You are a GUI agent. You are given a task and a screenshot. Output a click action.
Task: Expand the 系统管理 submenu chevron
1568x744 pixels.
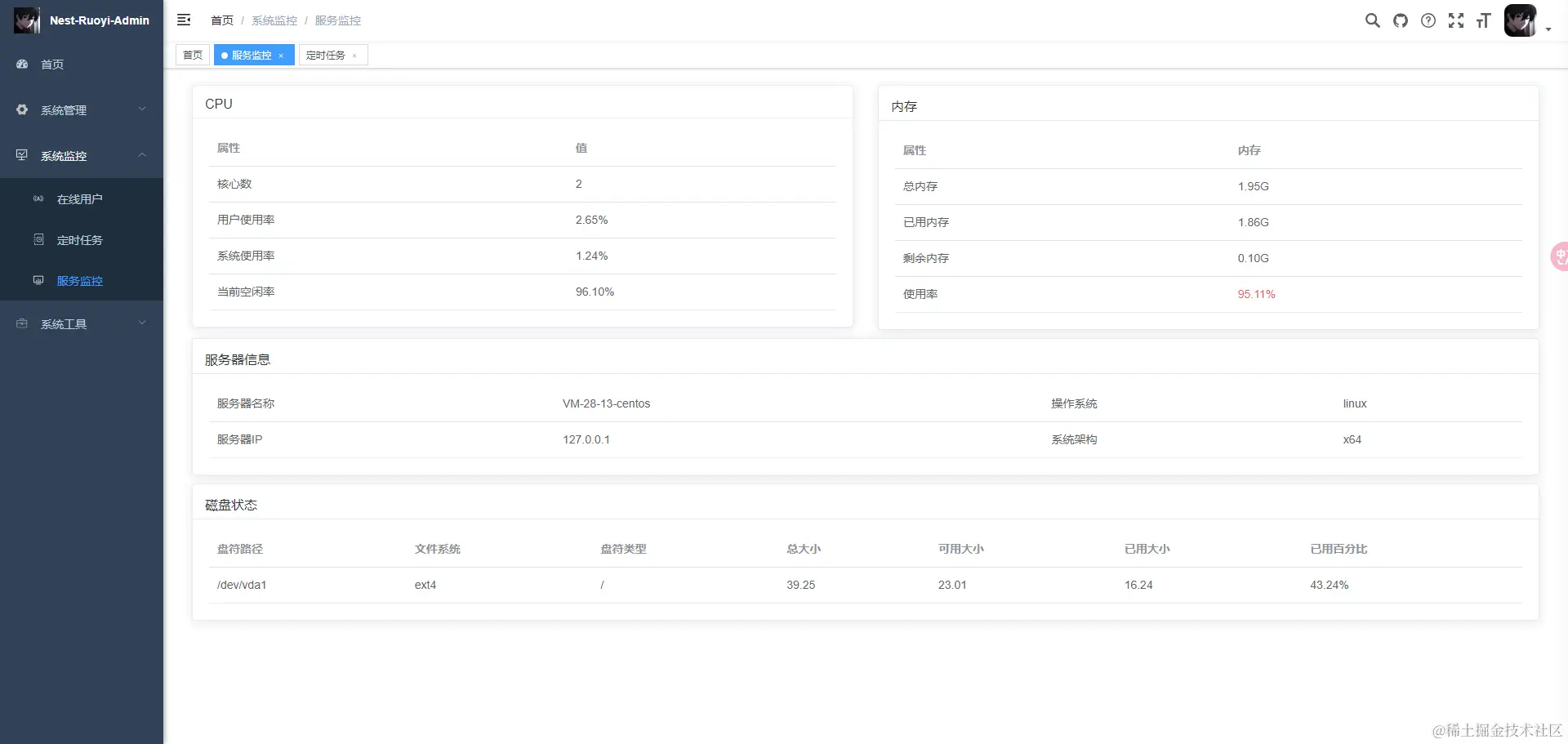[142, 109]
